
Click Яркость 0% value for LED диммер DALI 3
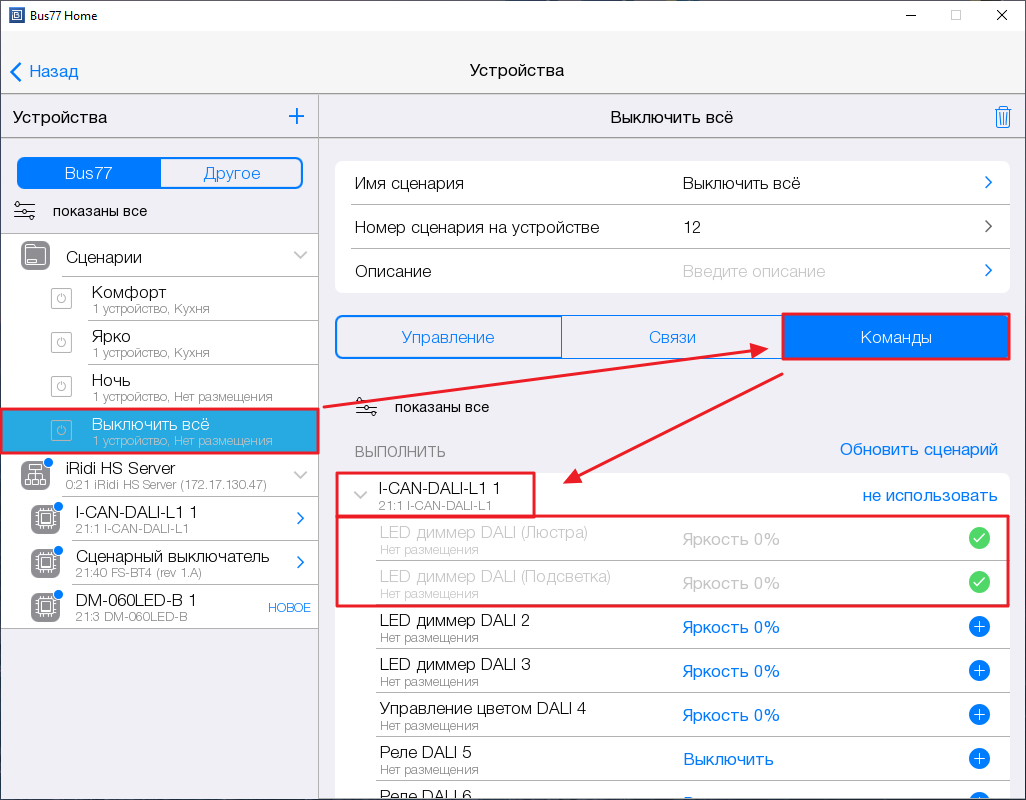(730, 671)
